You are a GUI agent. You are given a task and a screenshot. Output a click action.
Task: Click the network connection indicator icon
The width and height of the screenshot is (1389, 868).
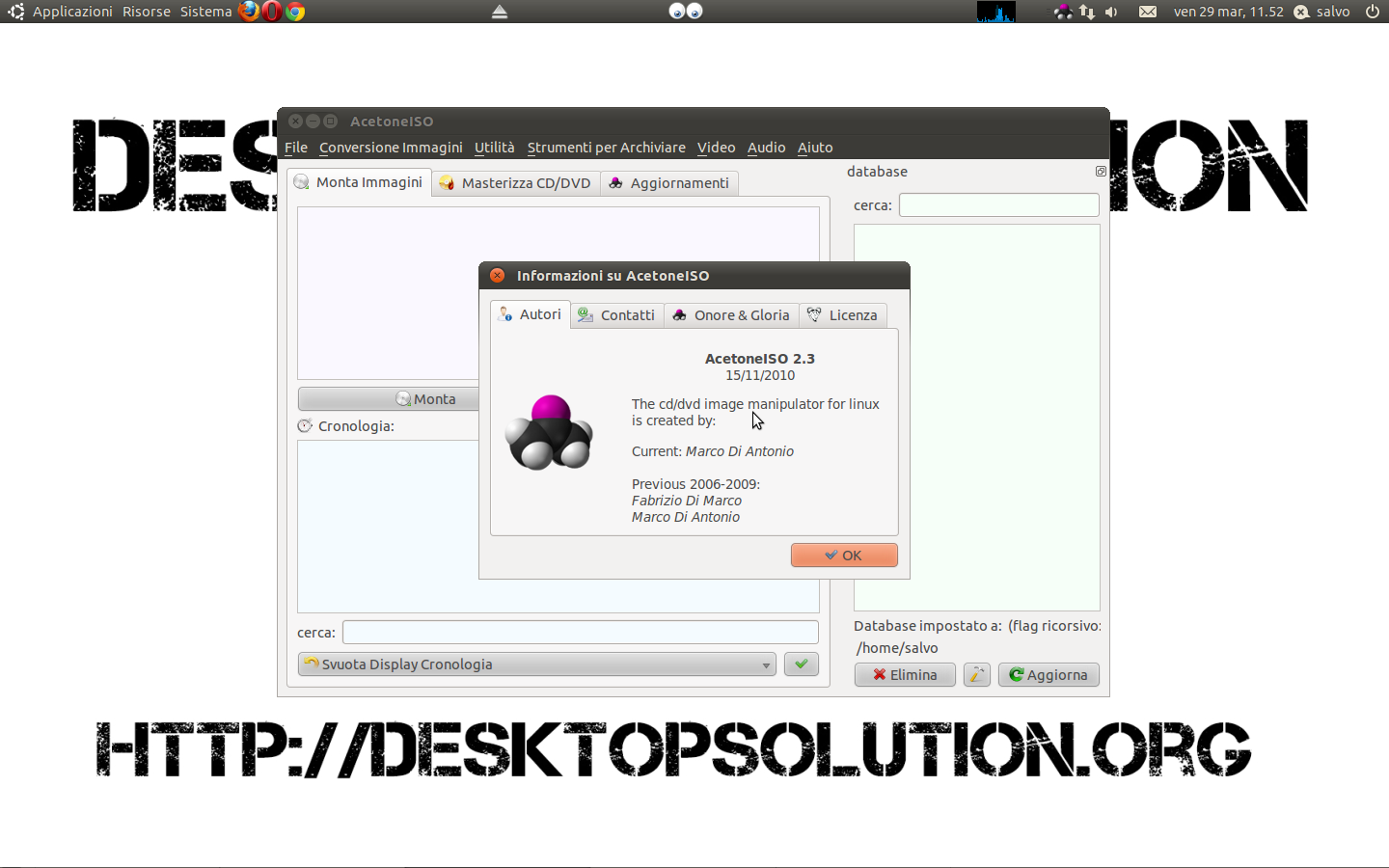[1087, 12]
